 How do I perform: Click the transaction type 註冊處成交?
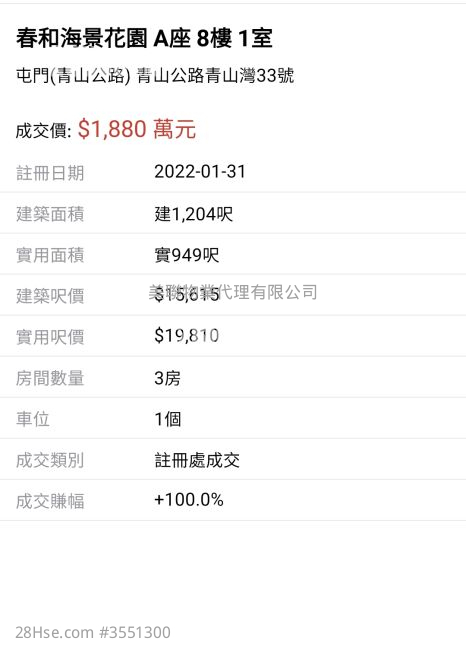[197, 460]
